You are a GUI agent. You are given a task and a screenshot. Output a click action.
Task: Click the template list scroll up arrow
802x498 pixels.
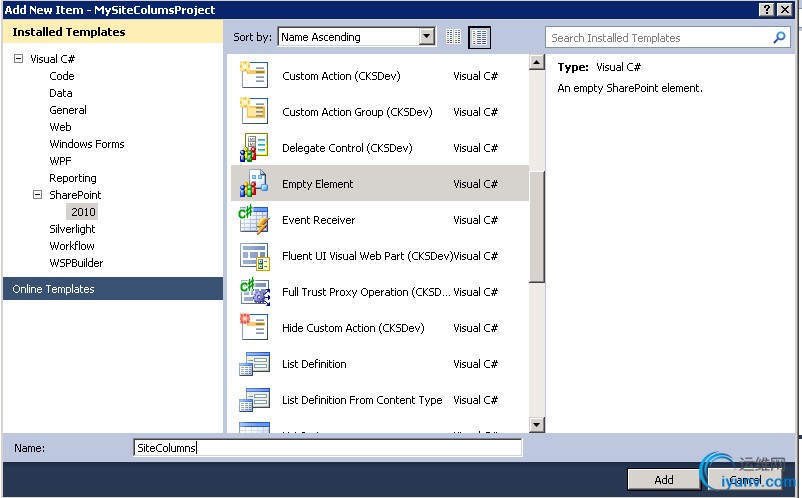(x=537, y=62)
